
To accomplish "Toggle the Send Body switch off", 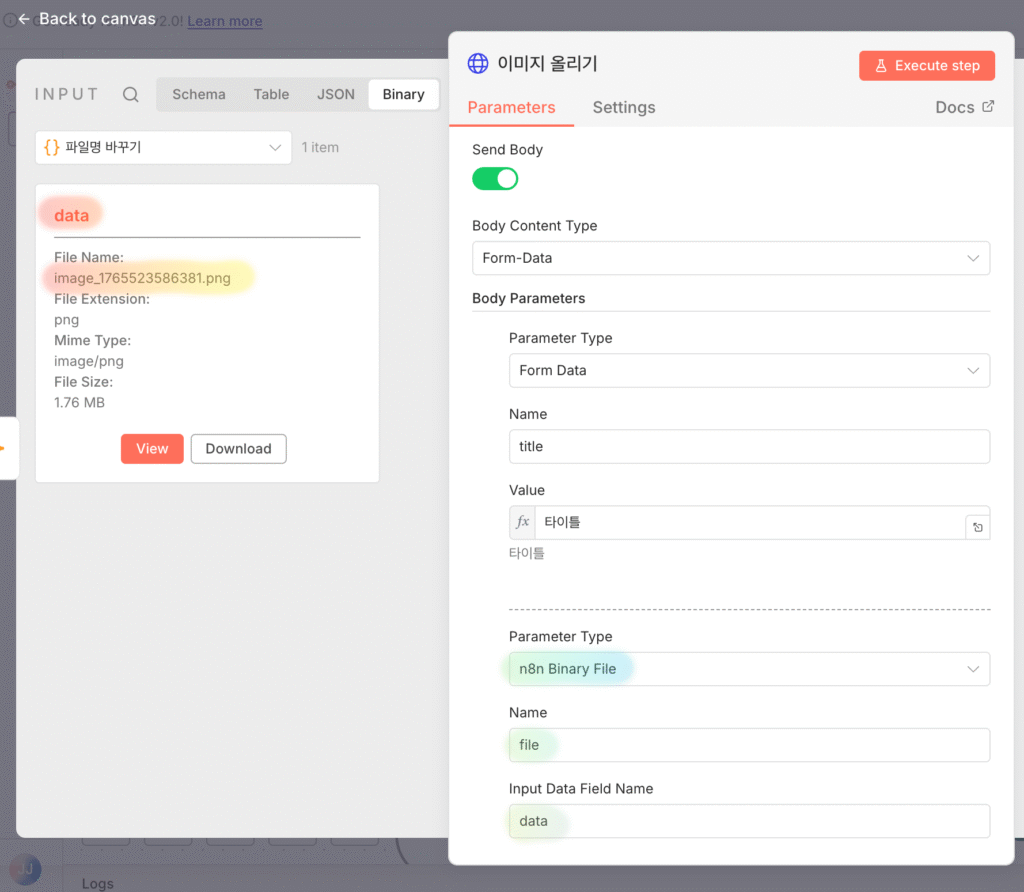I will pyautogui.click(x=495, y=179).
